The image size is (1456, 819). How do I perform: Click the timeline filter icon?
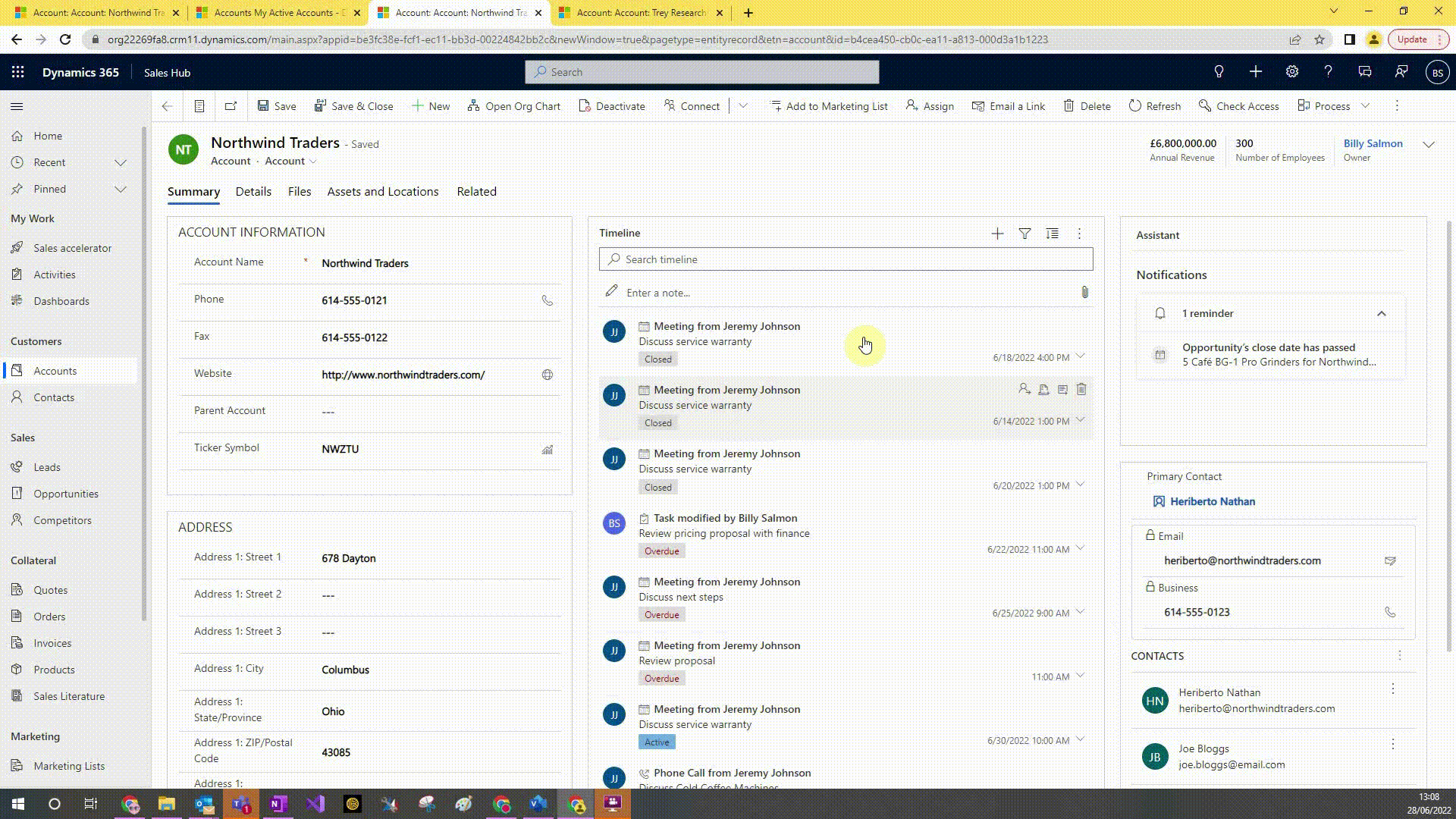[1025, 234]
